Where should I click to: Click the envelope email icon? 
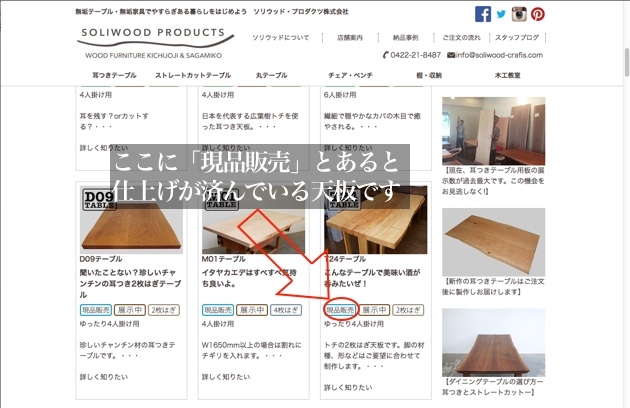pos(451,55)
